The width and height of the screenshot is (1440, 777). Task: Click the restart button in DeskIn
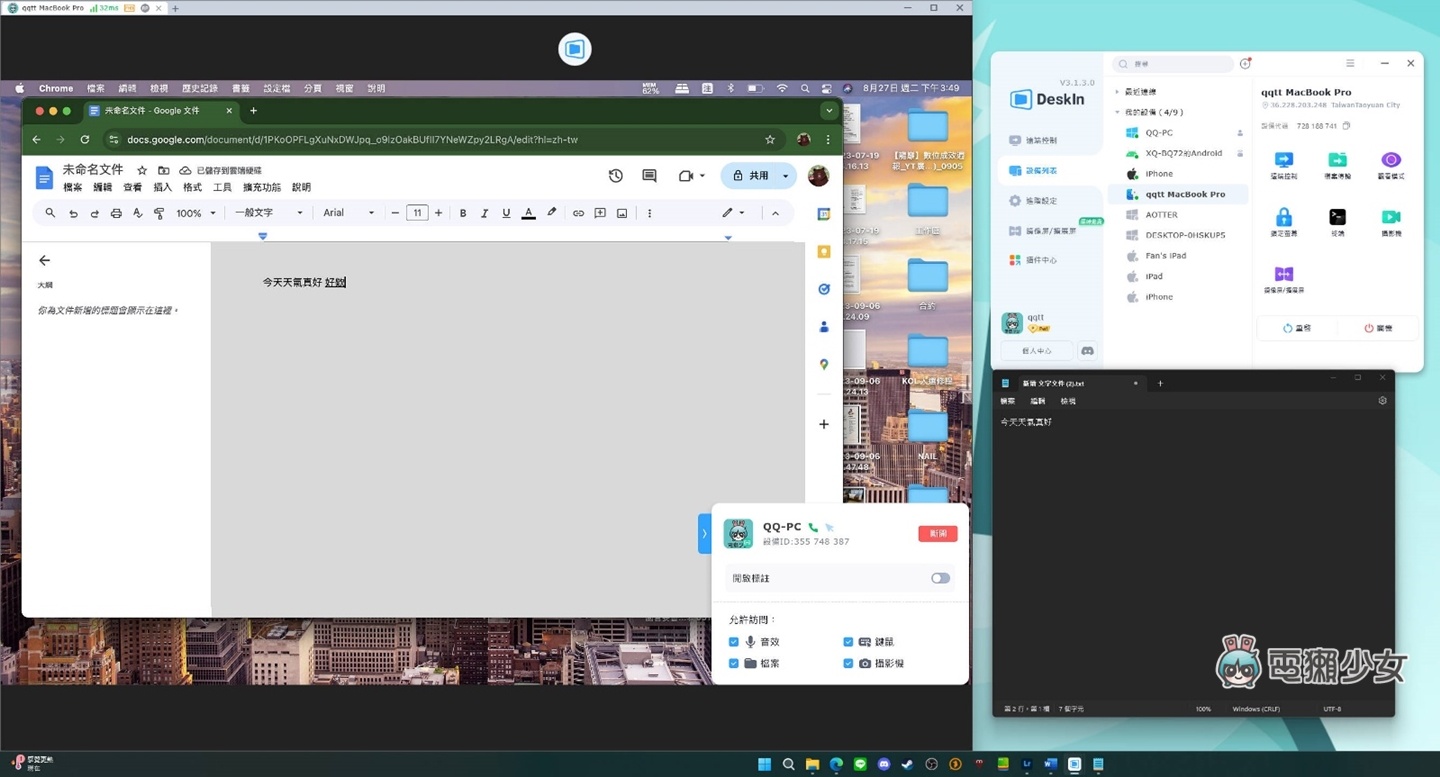[x=1297, y=328]
